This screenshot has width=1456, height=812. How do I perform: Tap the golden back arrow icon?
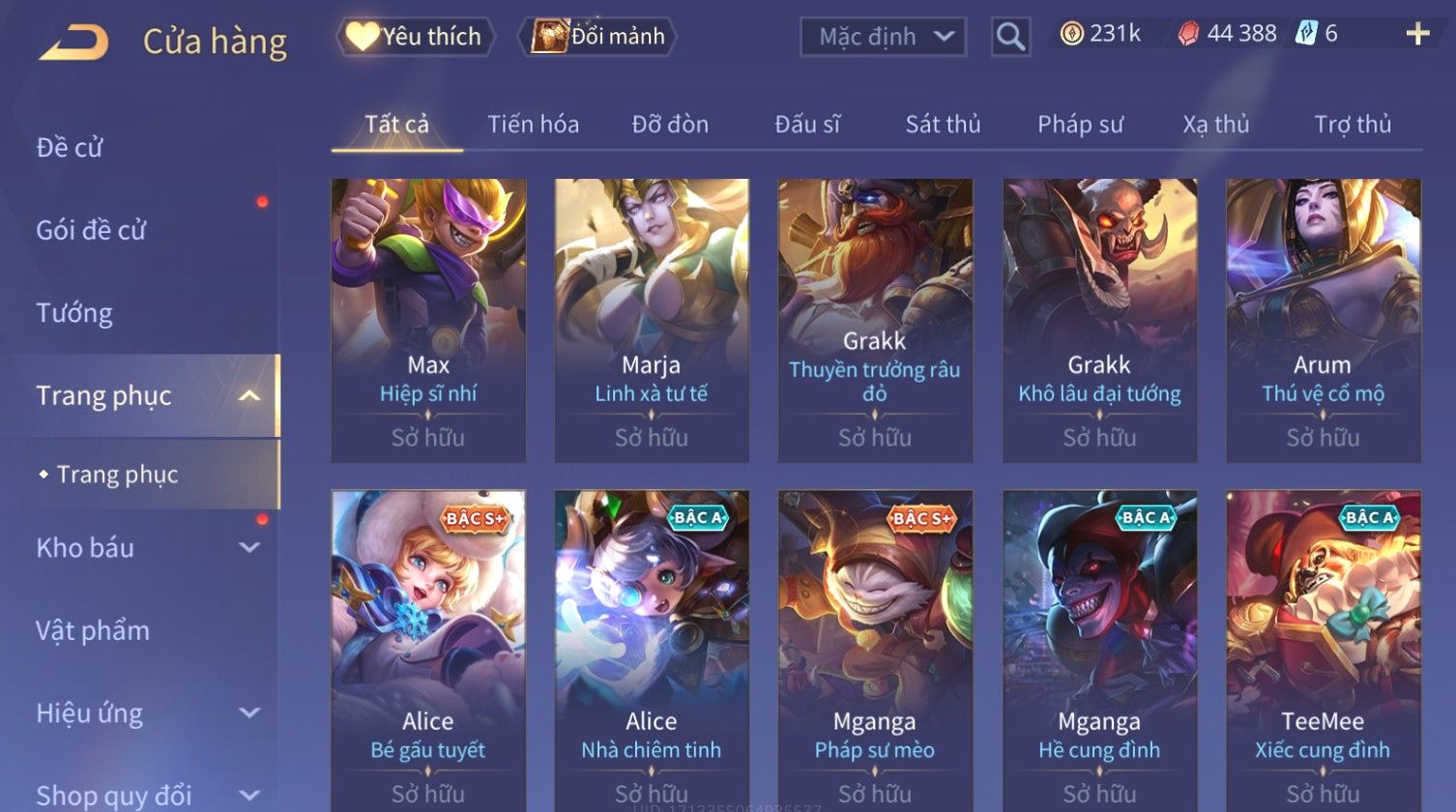73,43
